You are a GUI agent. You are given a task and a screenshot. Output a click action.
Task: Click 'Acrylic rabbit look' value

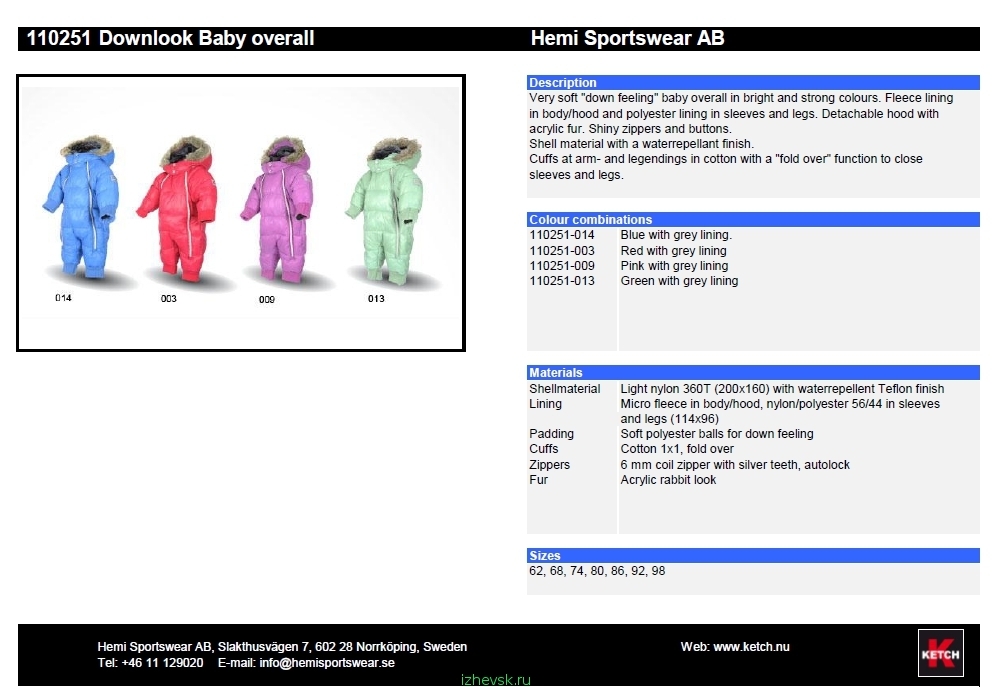[x=668, y=480]
